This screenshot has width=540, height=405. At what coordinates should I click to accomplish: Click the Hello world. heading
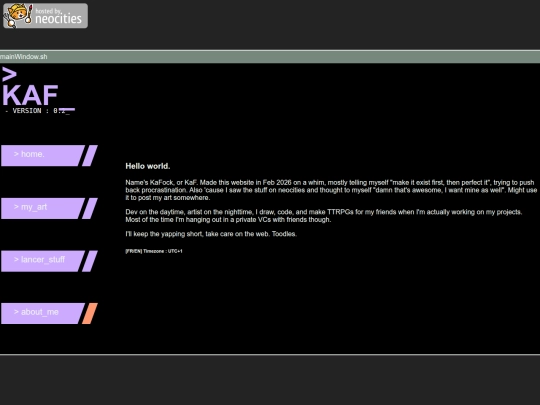pyautogui.click(x=148, y=166)
